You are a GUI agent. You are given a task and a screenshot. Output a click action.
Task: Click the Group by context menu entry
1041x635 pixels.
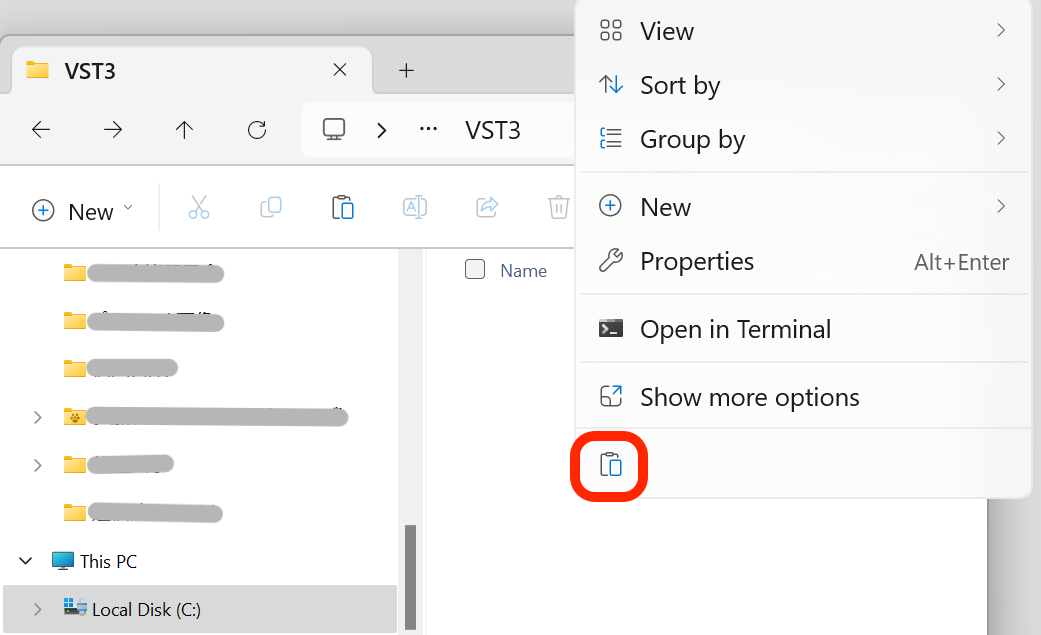pos(692,139)
